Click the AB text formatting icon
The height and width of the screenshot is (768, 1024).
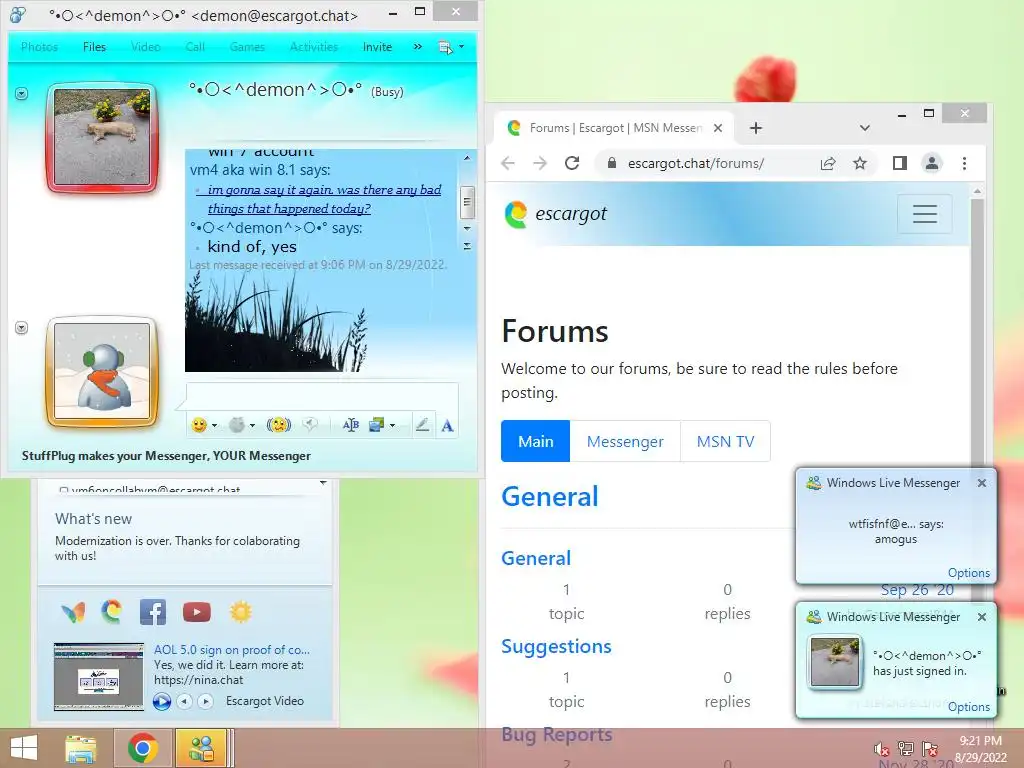pos(351,425)
